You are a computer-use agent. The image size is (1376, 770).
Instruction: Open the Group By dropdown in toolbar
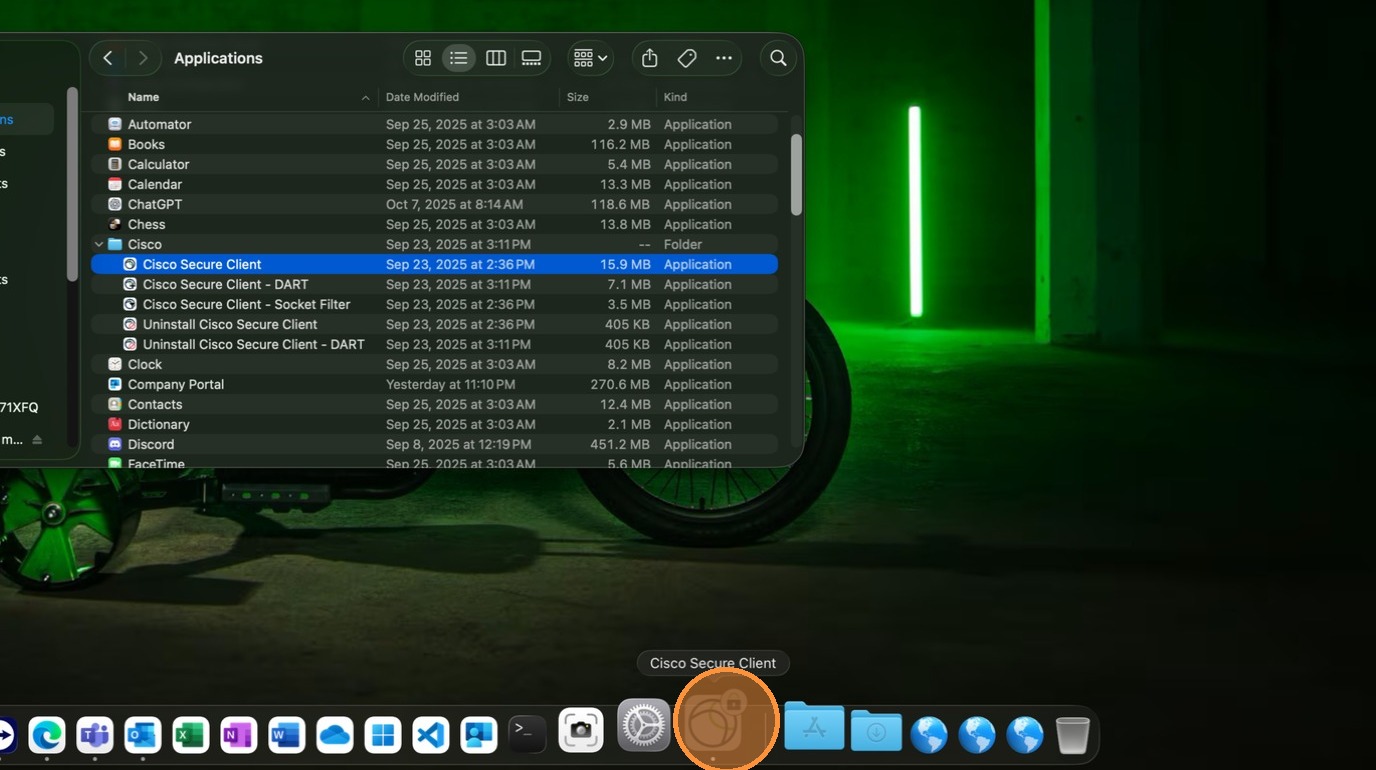point(590,58)
